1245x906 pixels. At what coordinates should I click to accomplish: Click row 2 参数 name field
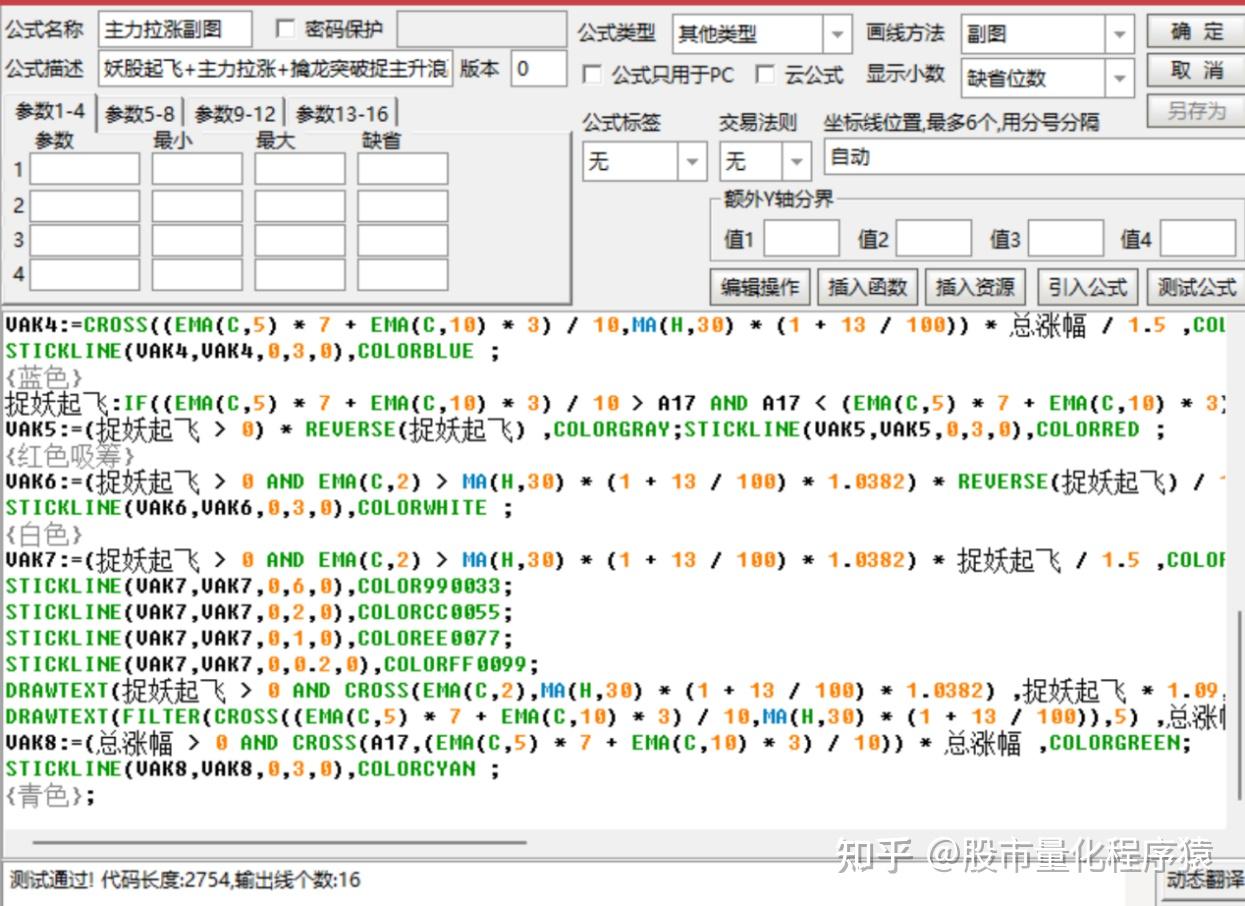(x=84, y=206)
